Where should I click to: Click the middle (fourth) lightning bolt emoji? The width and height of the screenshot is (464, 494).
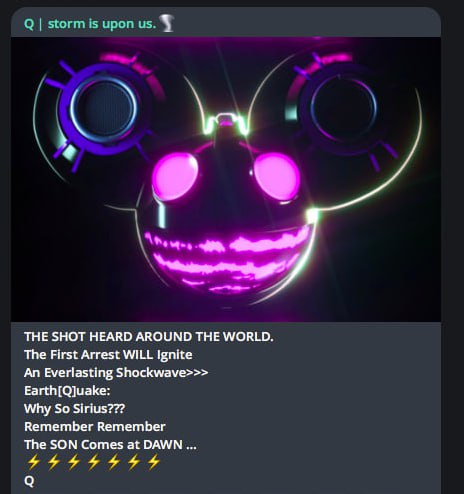click(x=93, y=462)
